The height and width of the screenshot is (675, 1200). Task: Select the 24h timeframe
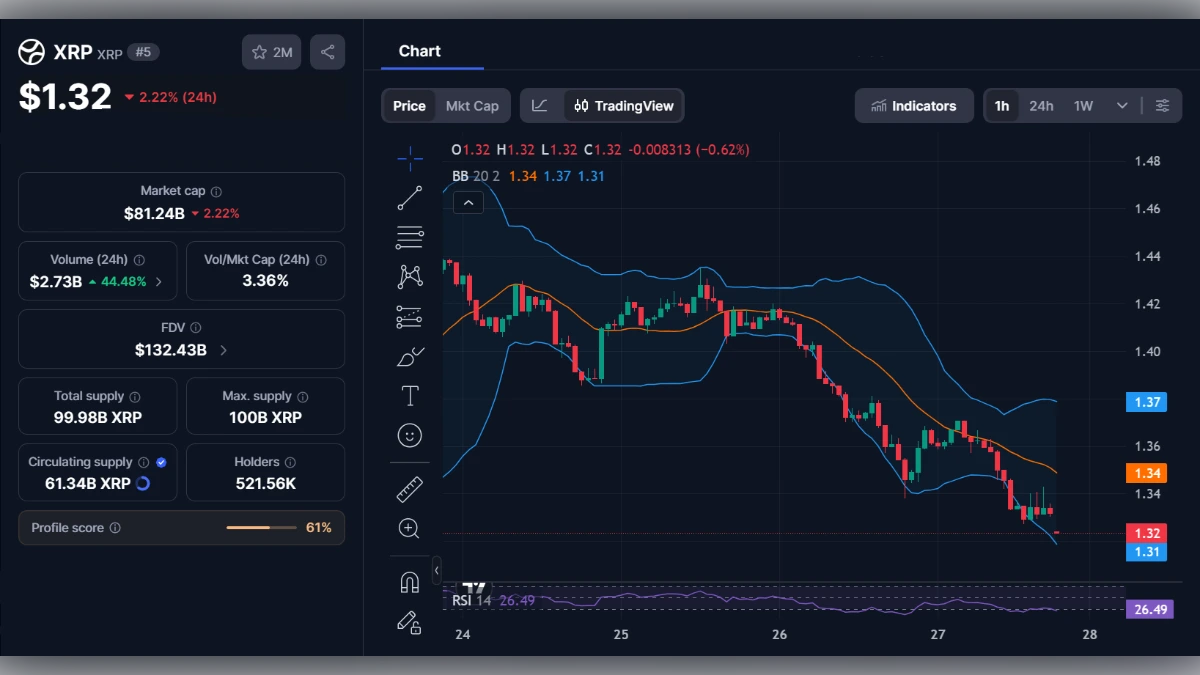(1040, 105)
